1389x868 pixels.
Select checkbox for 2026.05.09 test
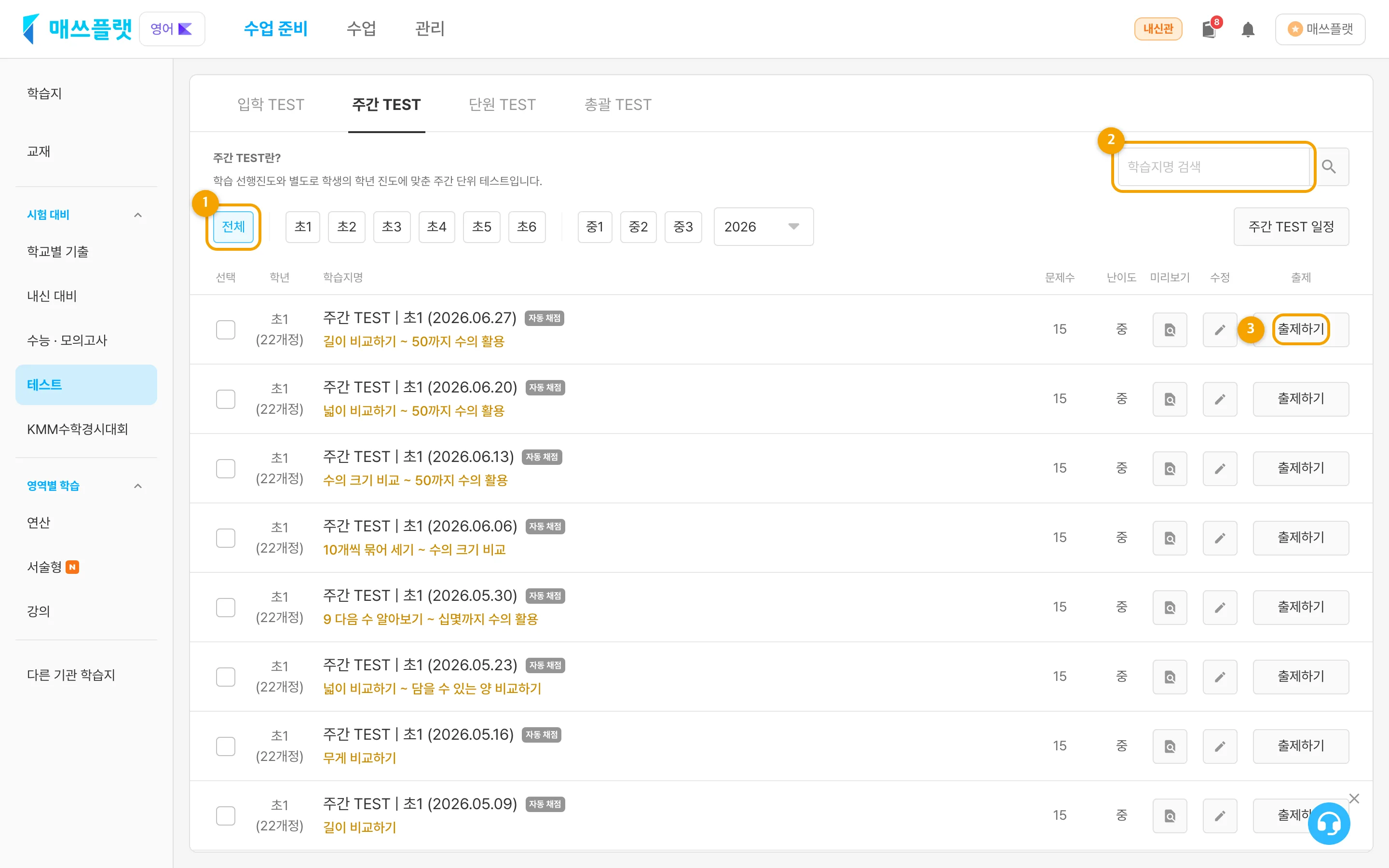(226, 816)
